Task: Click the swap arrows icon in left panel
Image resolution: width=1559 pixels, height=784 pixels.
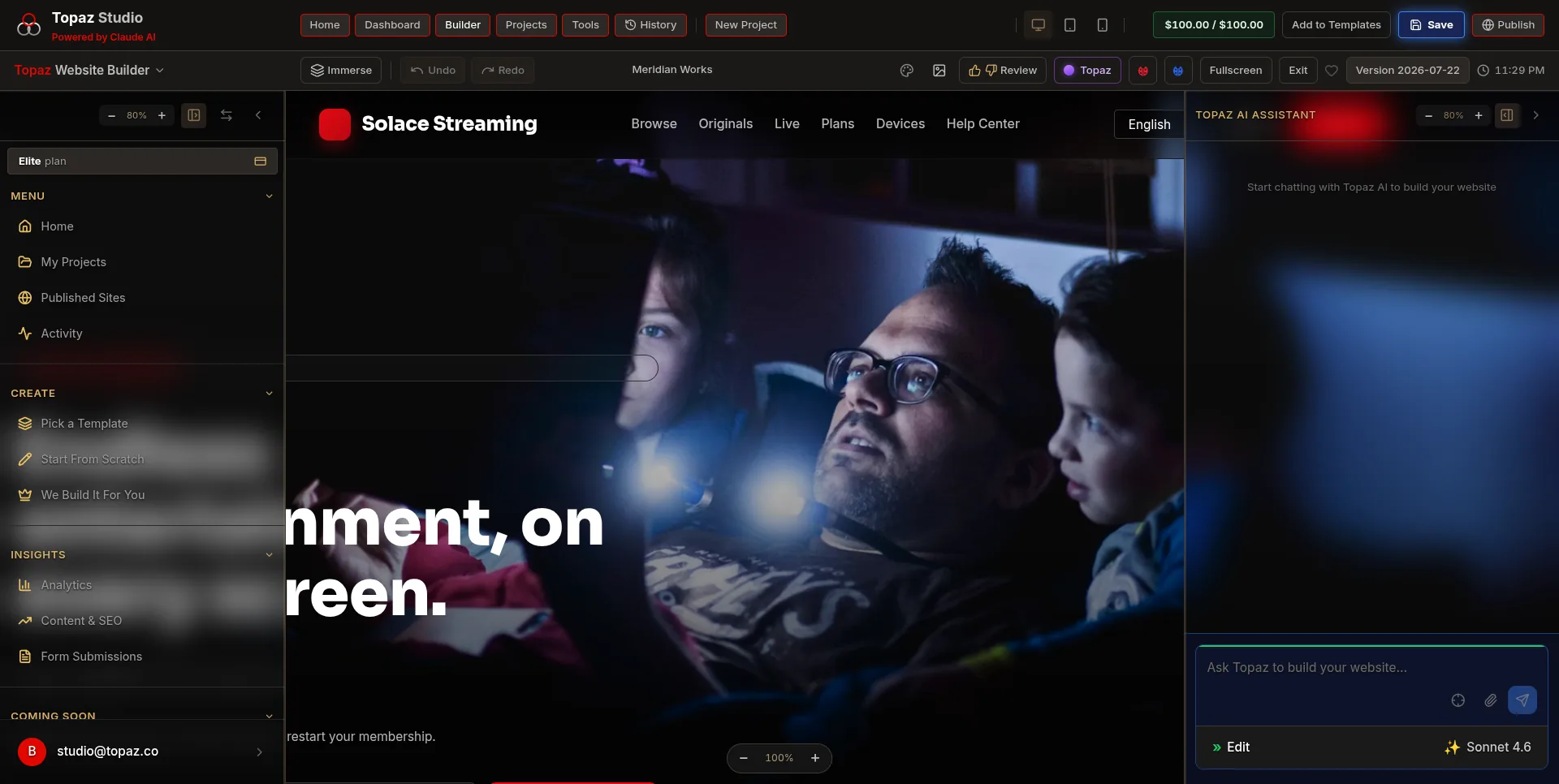Action: [x=227, y=115]
